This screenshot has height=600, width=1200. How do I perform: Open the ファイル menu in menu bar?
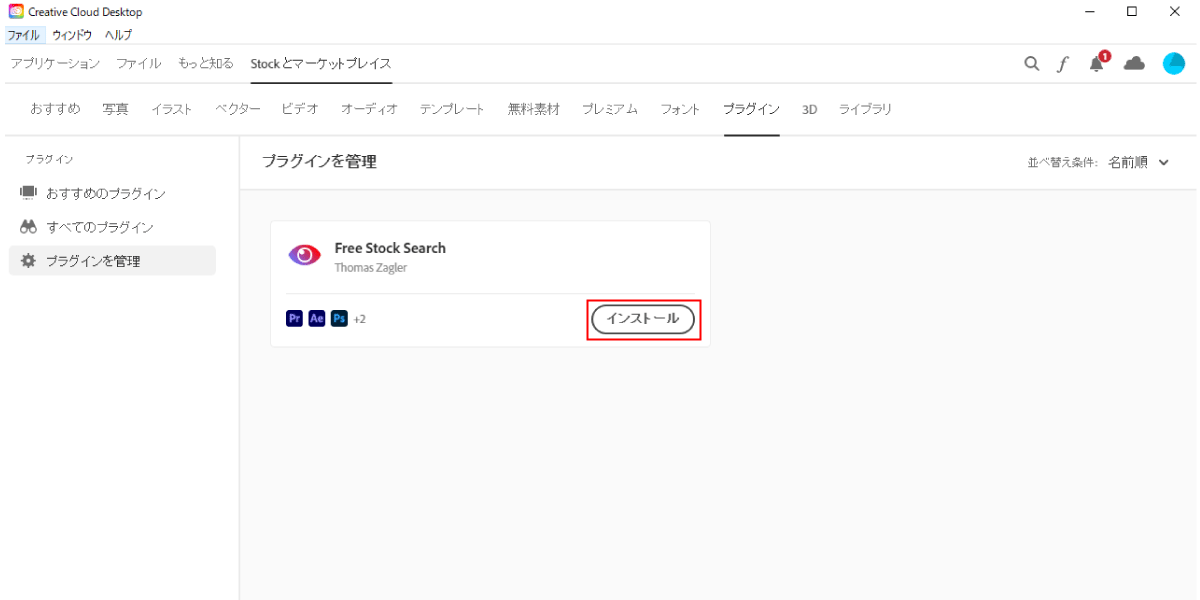(x=23, y=34)
